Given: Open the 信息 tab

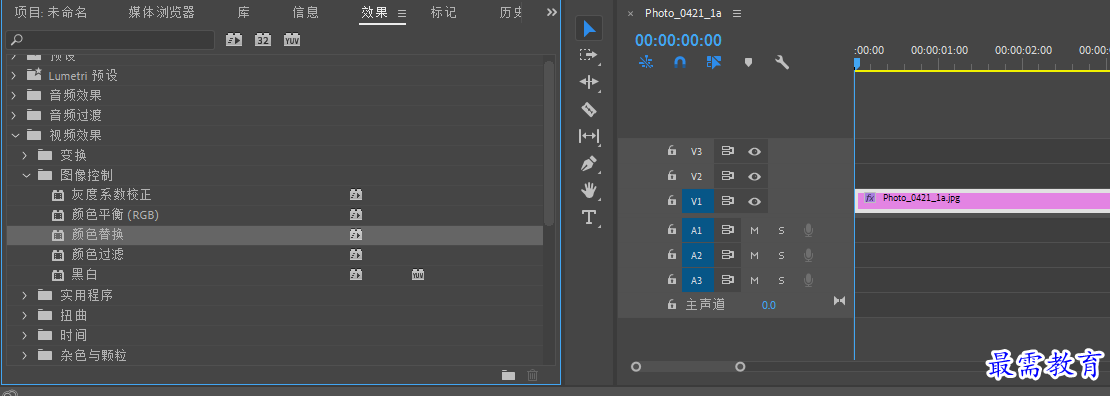Looking at the screenshot, I should [x=306, y=12].
